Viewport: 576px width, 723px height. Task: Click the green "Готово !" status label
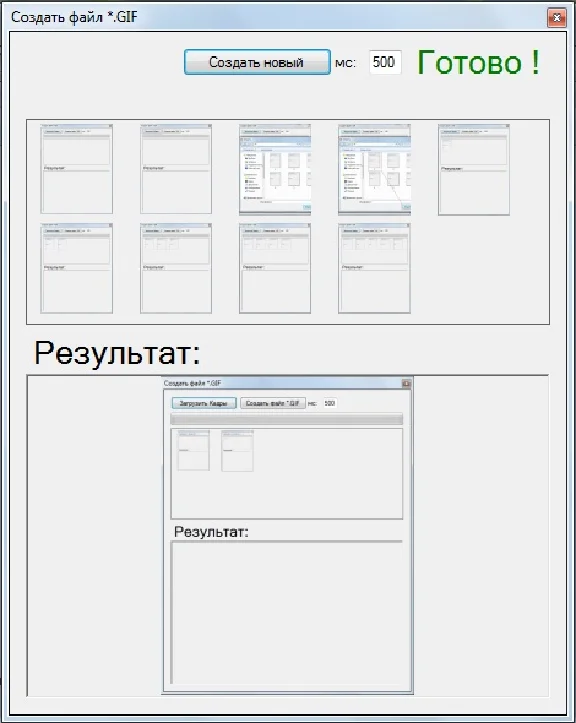(x=478, y=62)
